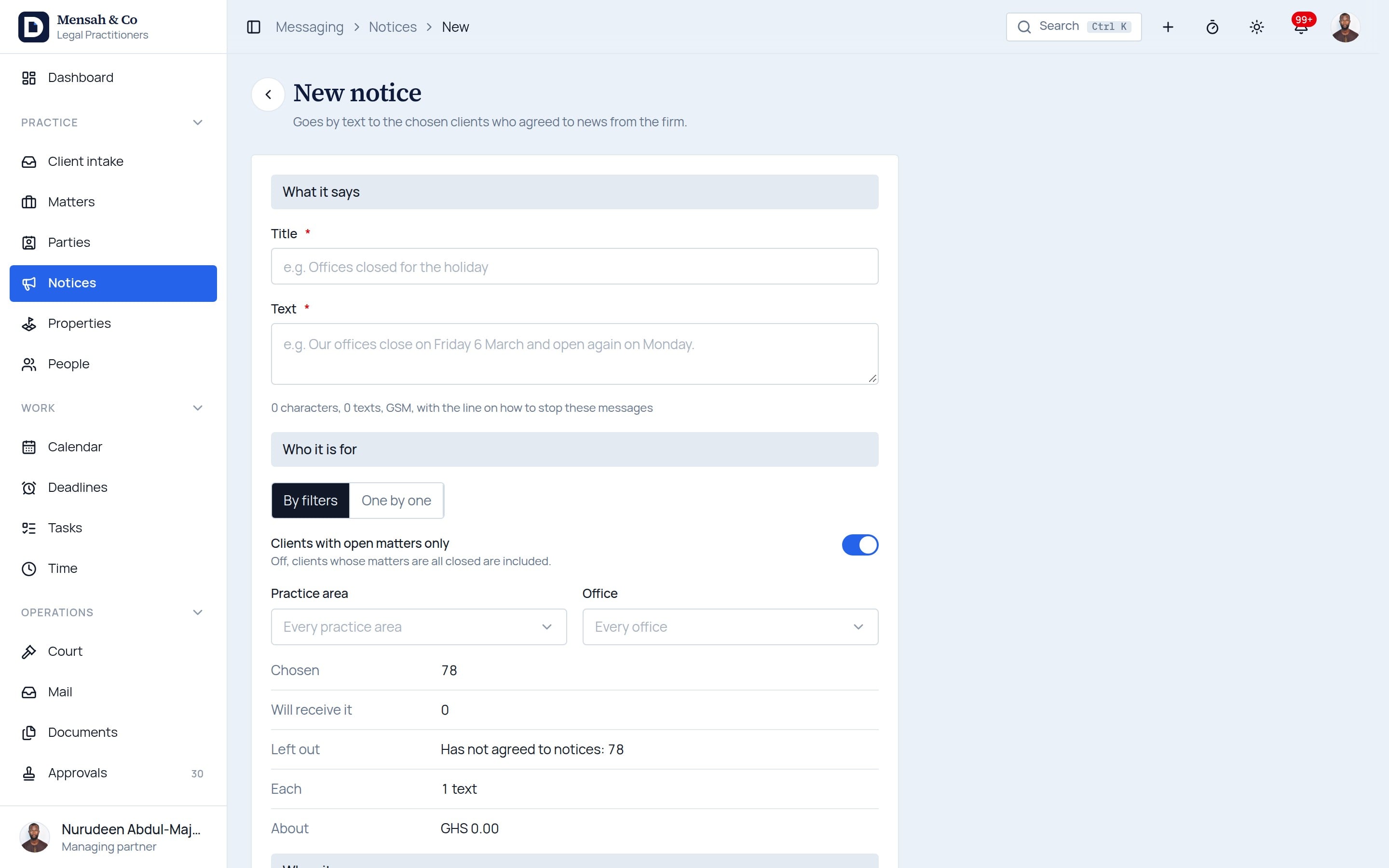Go back with the arrow beside New notice
Viewport: 1389px width, 868px height.
coord(268,94)
